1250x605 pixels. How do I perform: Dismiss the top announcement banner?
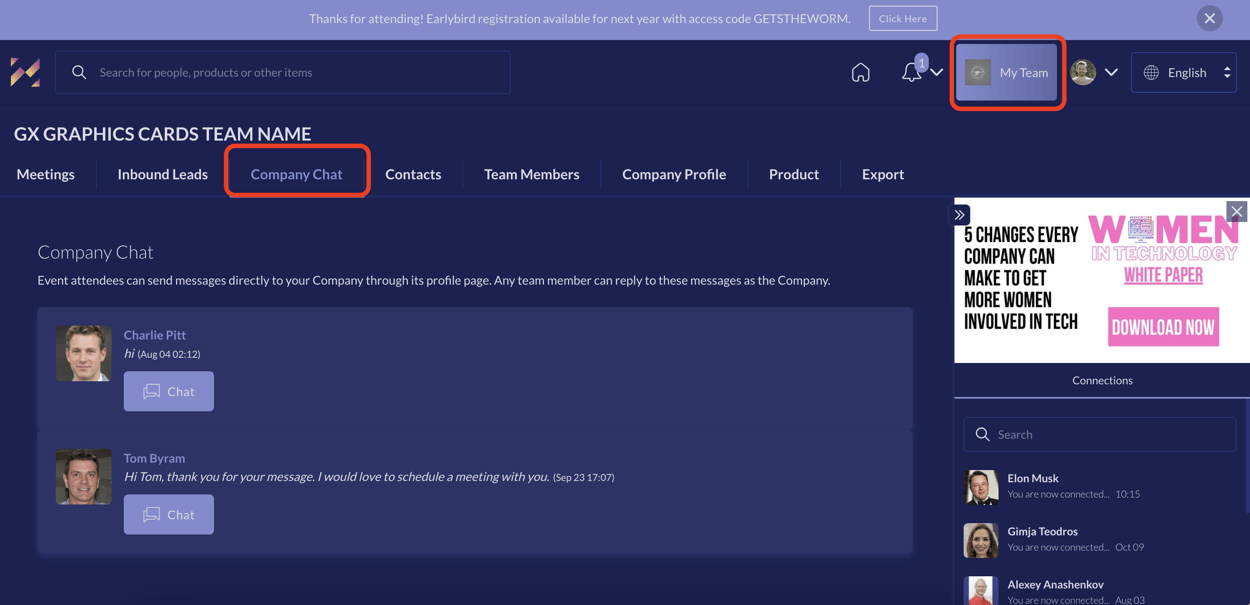1209,18
